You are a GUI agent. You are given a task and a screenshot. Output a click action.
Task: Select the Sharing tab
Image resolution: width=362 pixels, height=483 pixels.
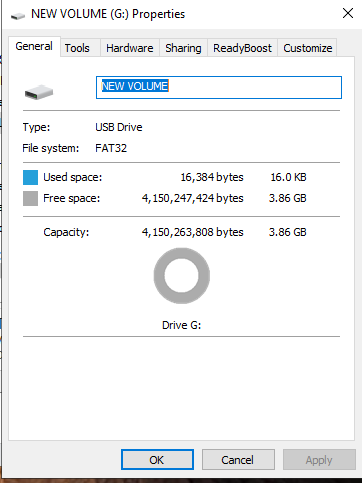(183, 48)
